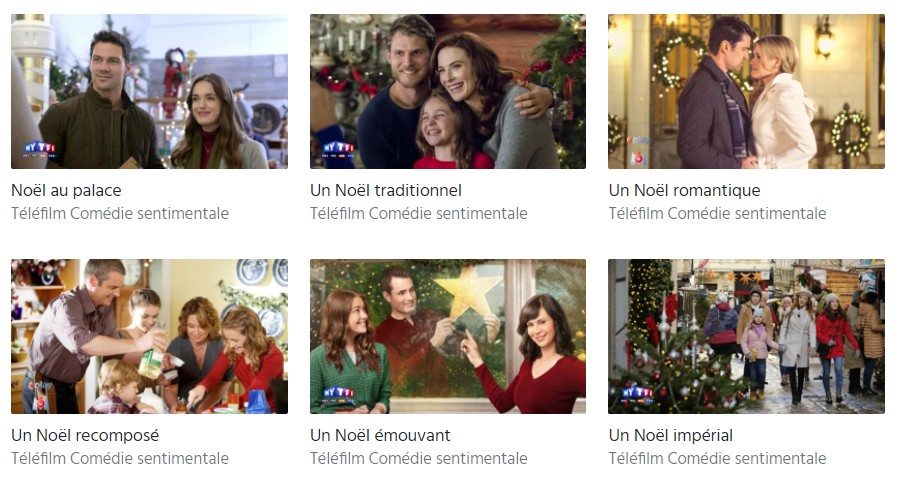Select the "Un Noël impérial" title link

[671, 435]
